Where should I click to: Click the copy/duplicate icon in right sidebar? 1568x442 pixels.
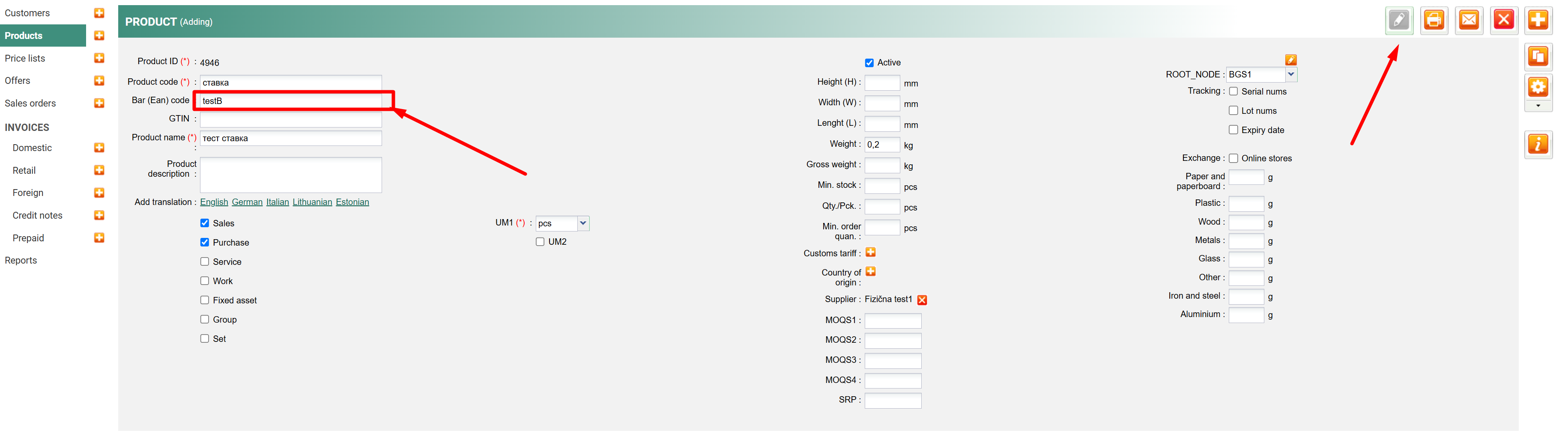[x=1538, y=57]
